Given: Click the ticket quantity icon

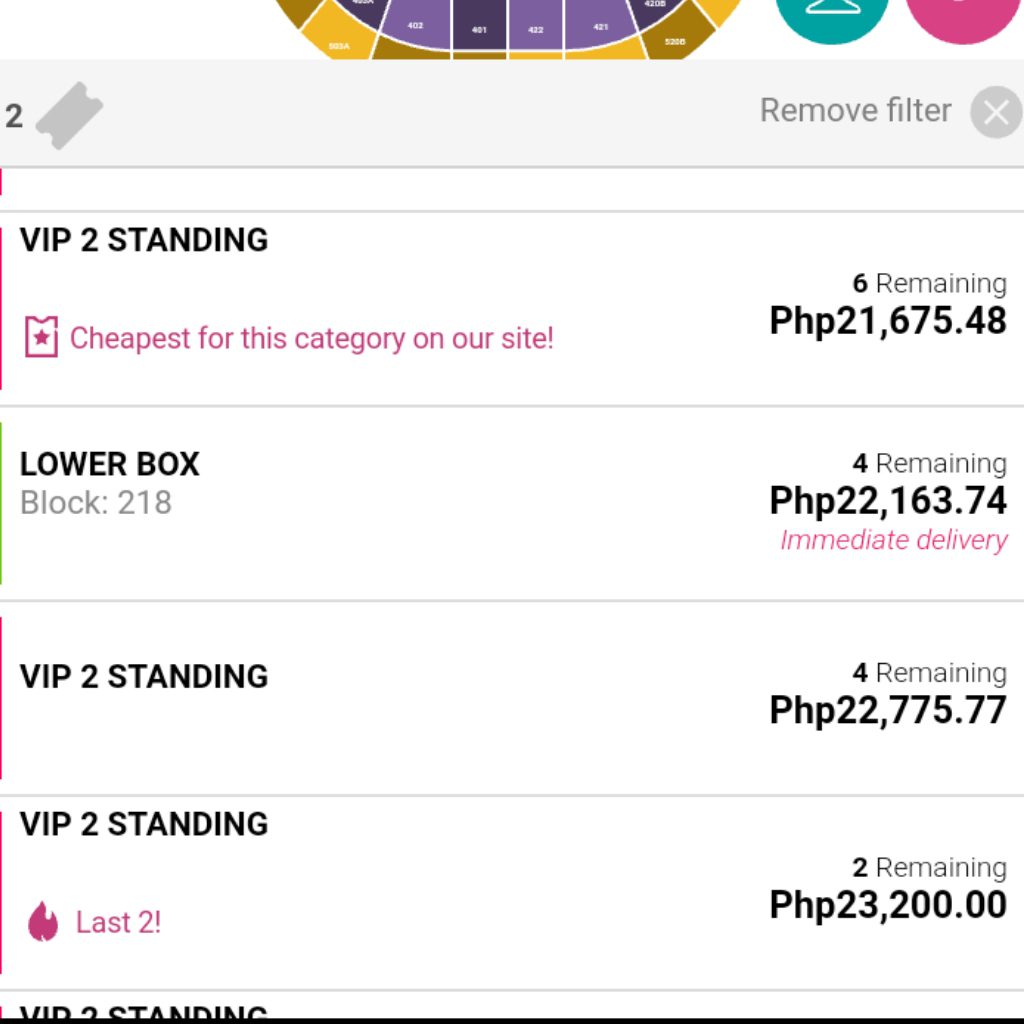Looking at the screenshot, I should pos(69,116).
